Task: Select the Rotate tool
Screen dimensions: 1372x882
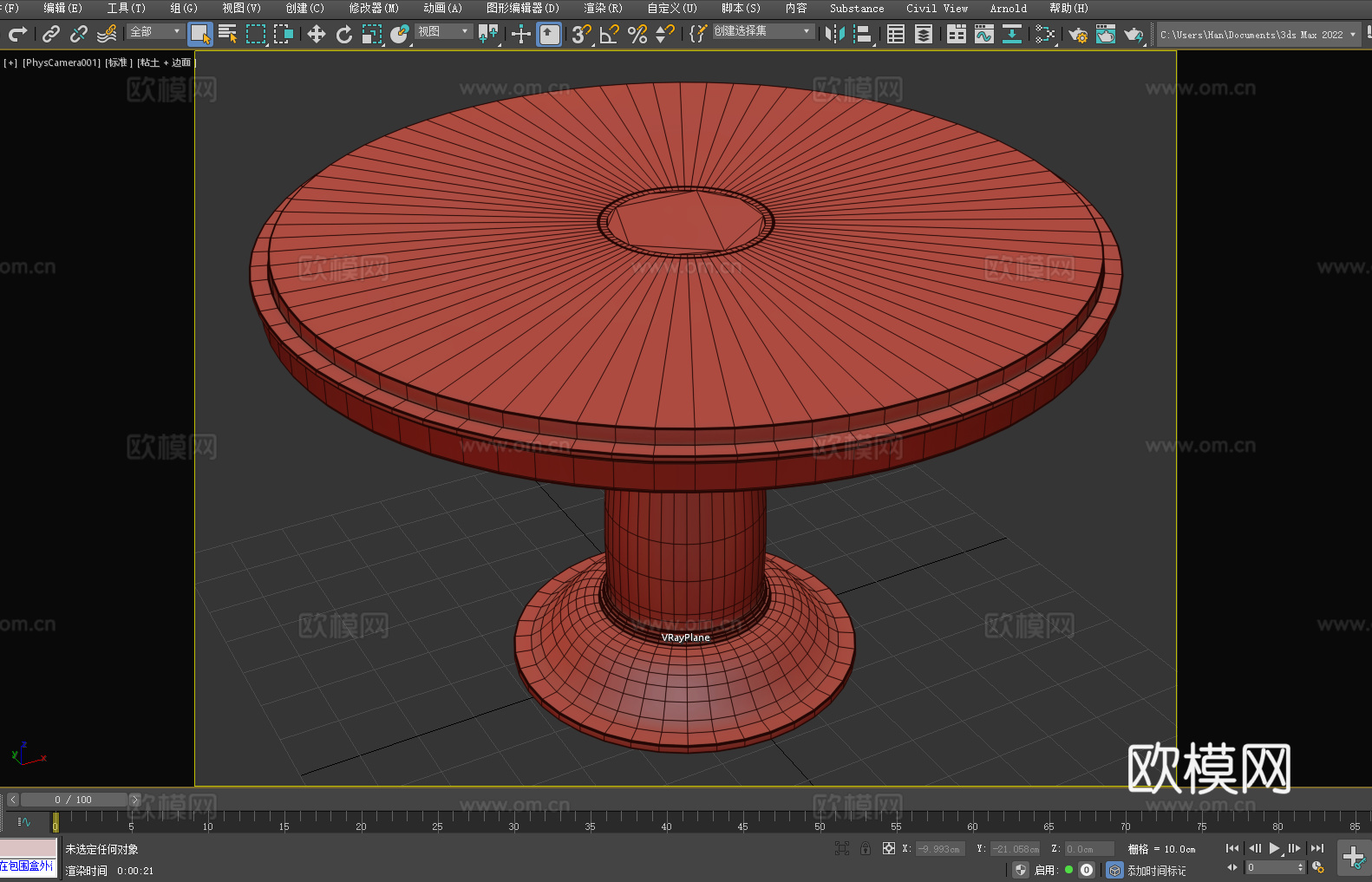Action: pos(344,34)
